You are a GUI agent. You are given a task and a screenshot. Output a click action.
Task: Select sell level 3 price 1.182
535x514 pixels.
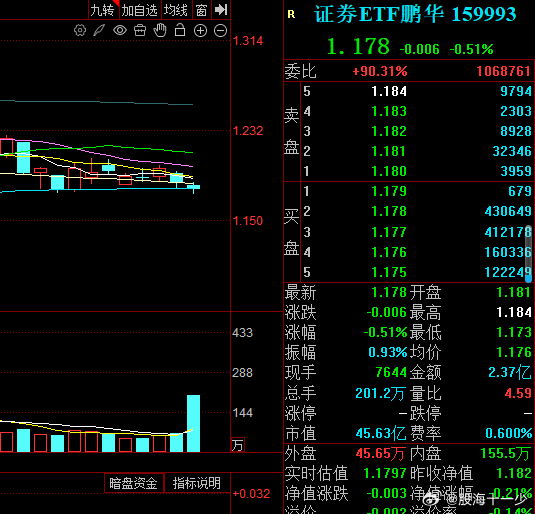point(389,131)
